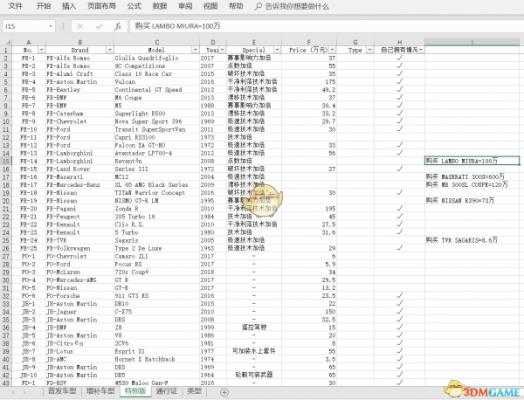Open the Year column filter dropdown
Viewport: 524px width, 400px height.
pos(222,50)
